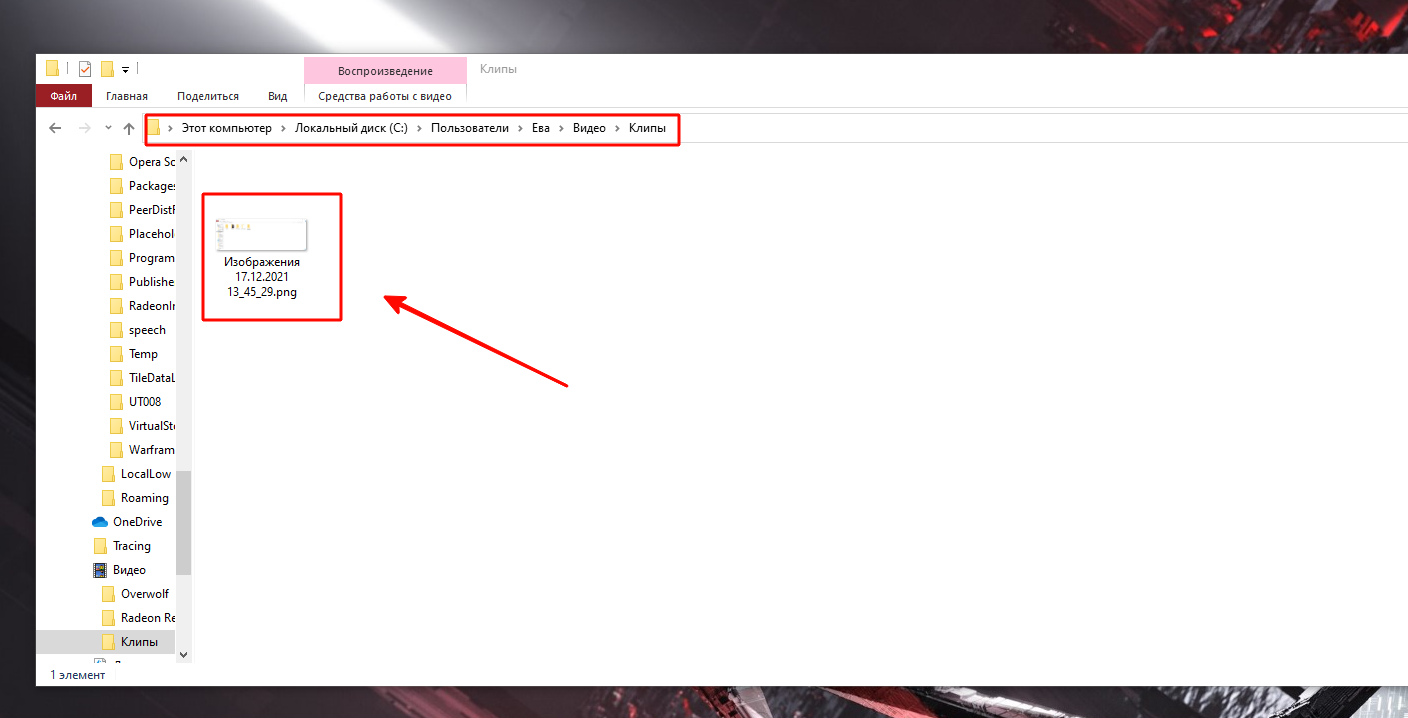This screenshot has height=718, width=1408.
Task: Click Локальный диск (C:) in the address path
Action: tap(351, 128)
